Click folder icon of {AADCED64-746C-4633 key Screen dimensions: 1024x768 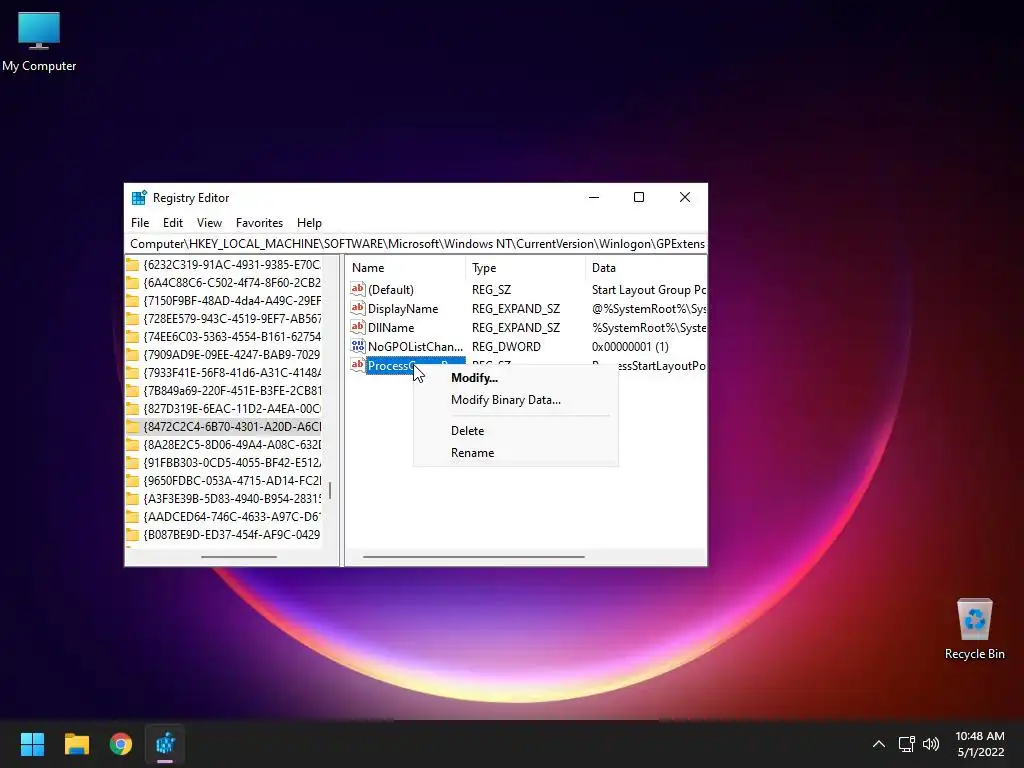(x=133, y=516)
